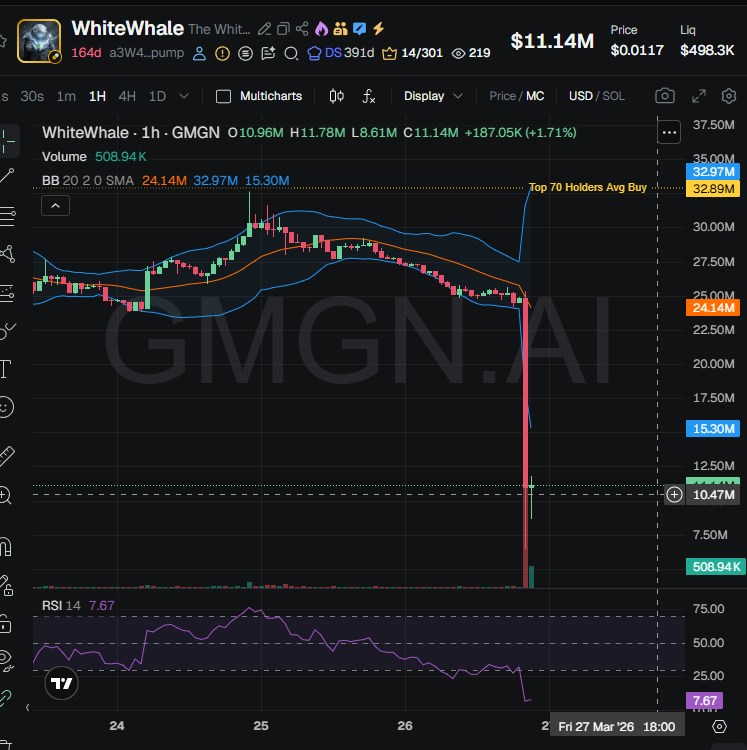The height and width of the screenshot is (750, 747).
Task: Open the three-dots chart menu
Action: [669, 132]
